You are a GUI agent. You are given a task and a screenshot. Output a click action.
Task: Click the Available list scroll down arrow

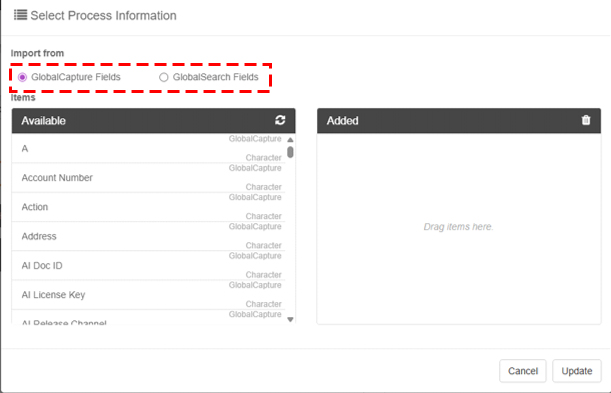(x=290, y=319)
